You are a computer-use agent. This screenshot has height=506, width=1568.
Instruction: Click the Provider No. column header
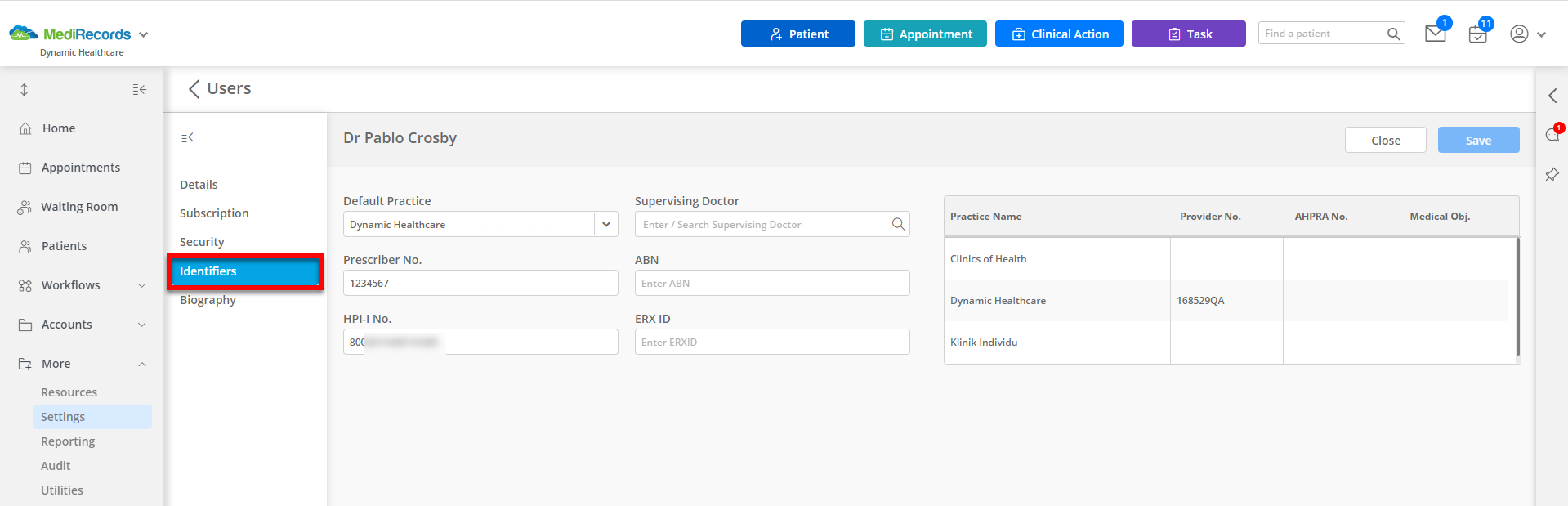[1210, 217]
